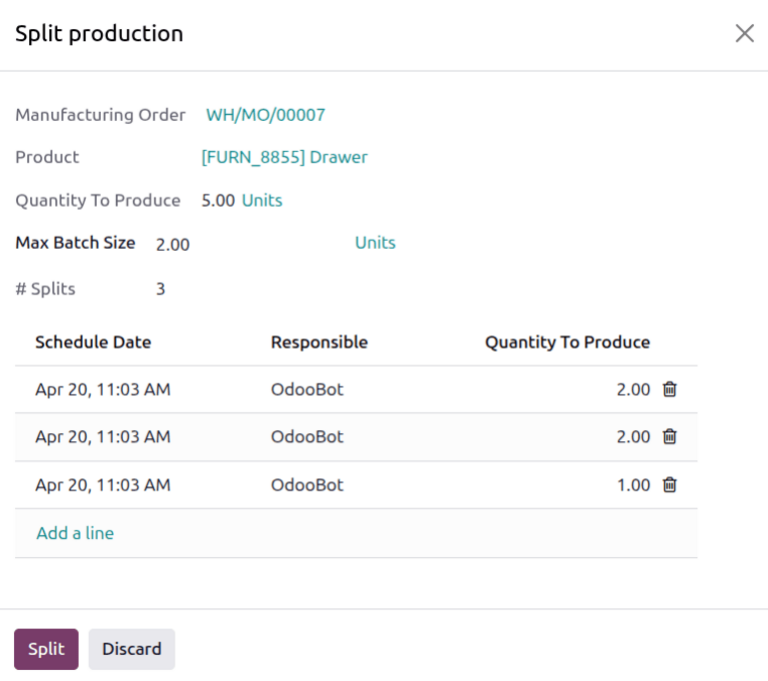Delete the first split line
Image resolution: width=768 pixels, height=681 pixels.
(x=670, y=389)
